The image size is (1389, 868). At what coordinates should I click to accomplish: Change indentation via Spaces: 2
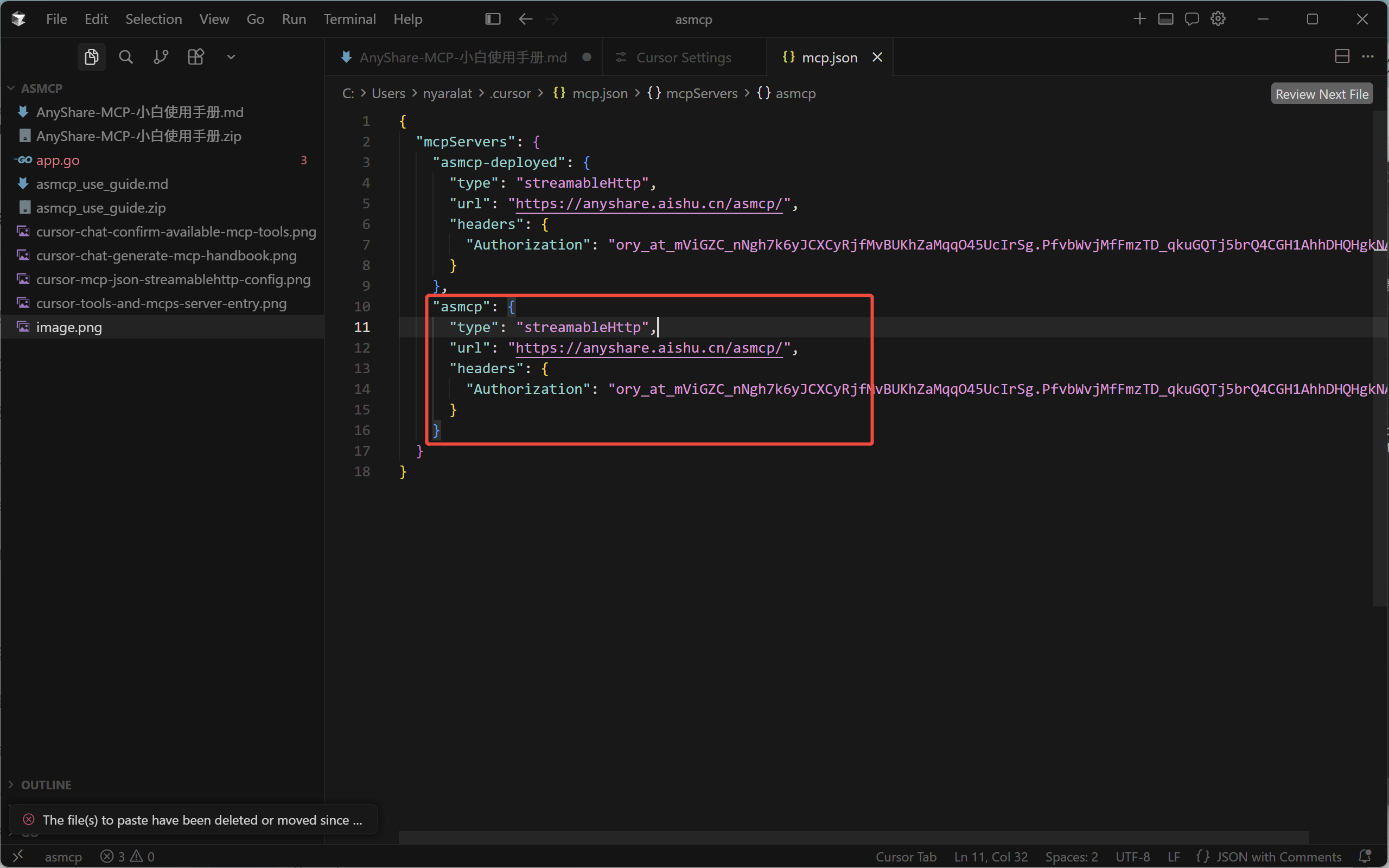click(1072, 856)
